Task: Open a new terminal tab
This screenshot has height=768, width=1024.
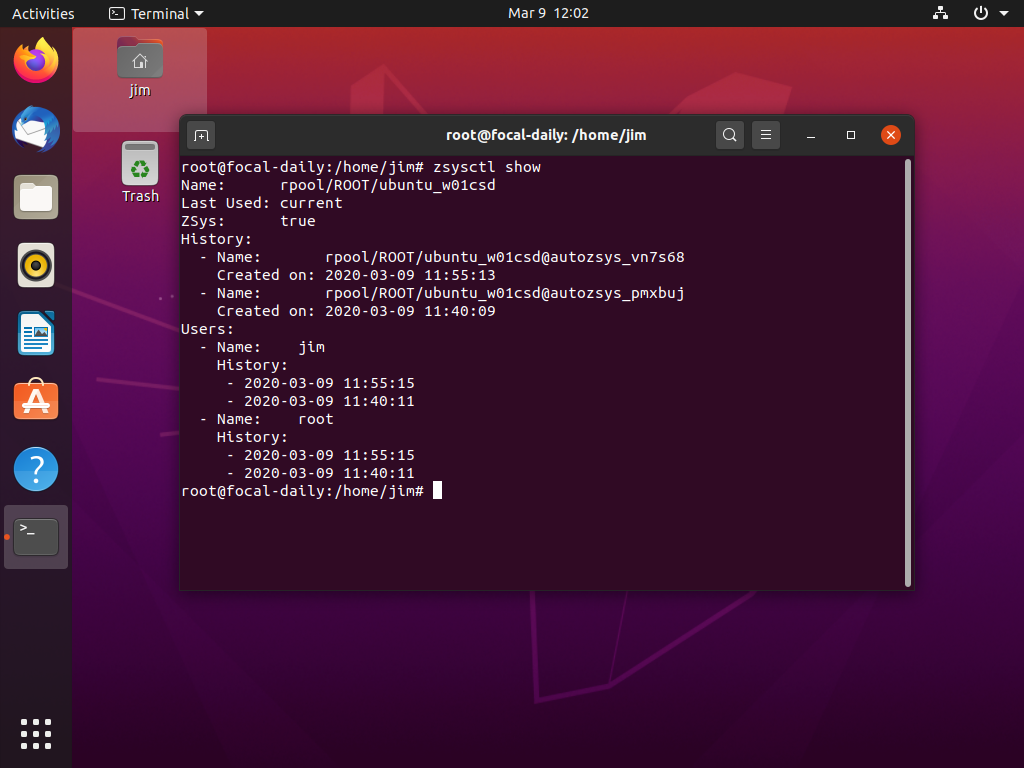Action: [x=202, y=134]
